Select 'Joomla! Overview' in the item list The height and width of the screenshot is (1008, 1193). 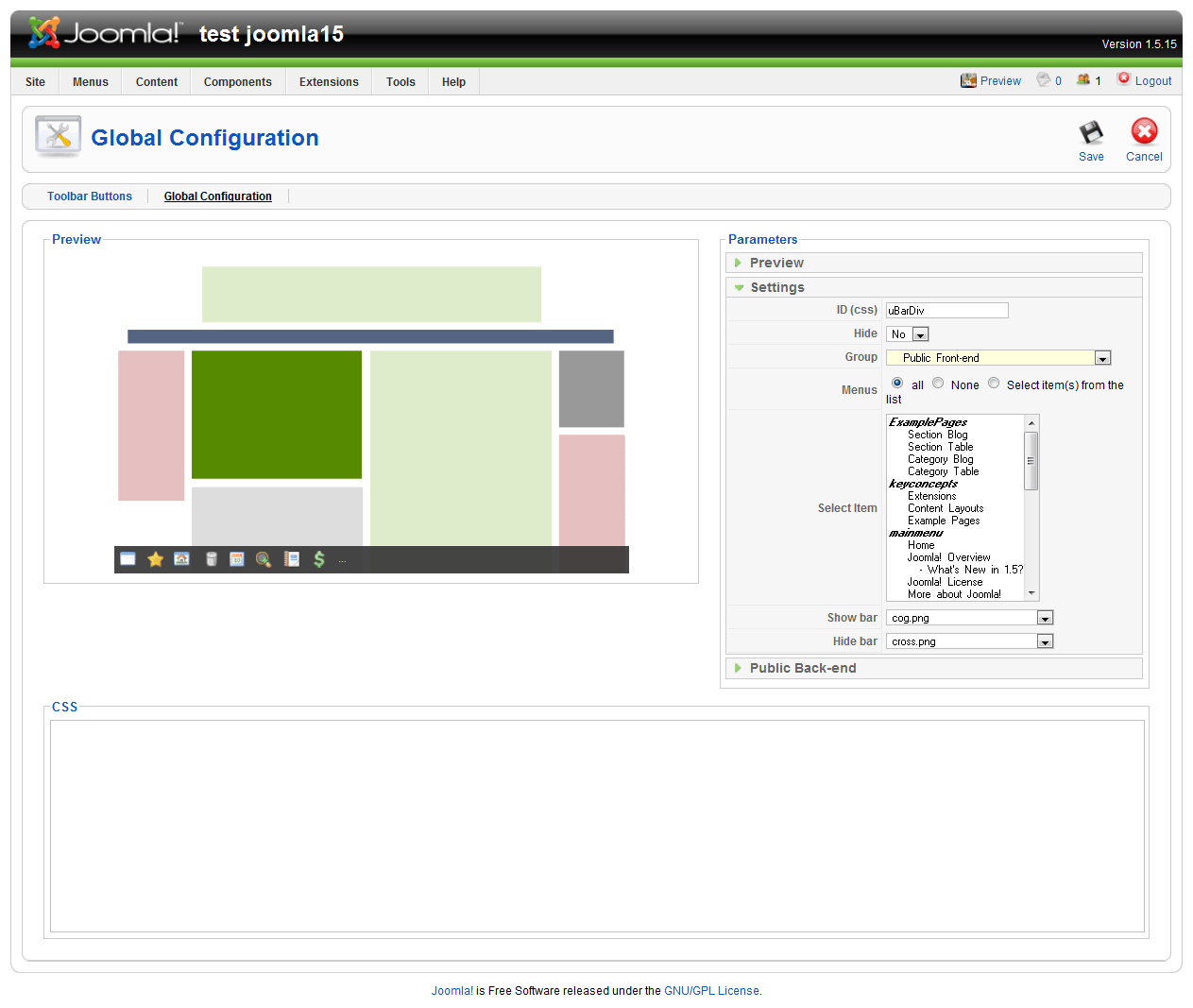click(x=949, y=557)
